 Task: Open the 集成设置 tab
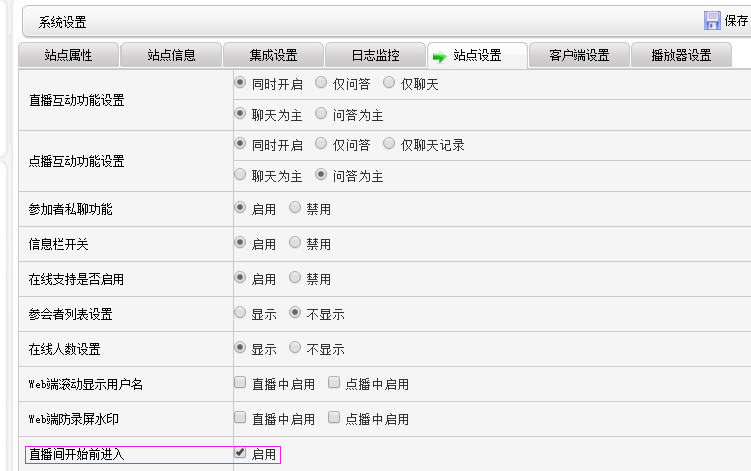pyautogui.click(x=273, y=56)
